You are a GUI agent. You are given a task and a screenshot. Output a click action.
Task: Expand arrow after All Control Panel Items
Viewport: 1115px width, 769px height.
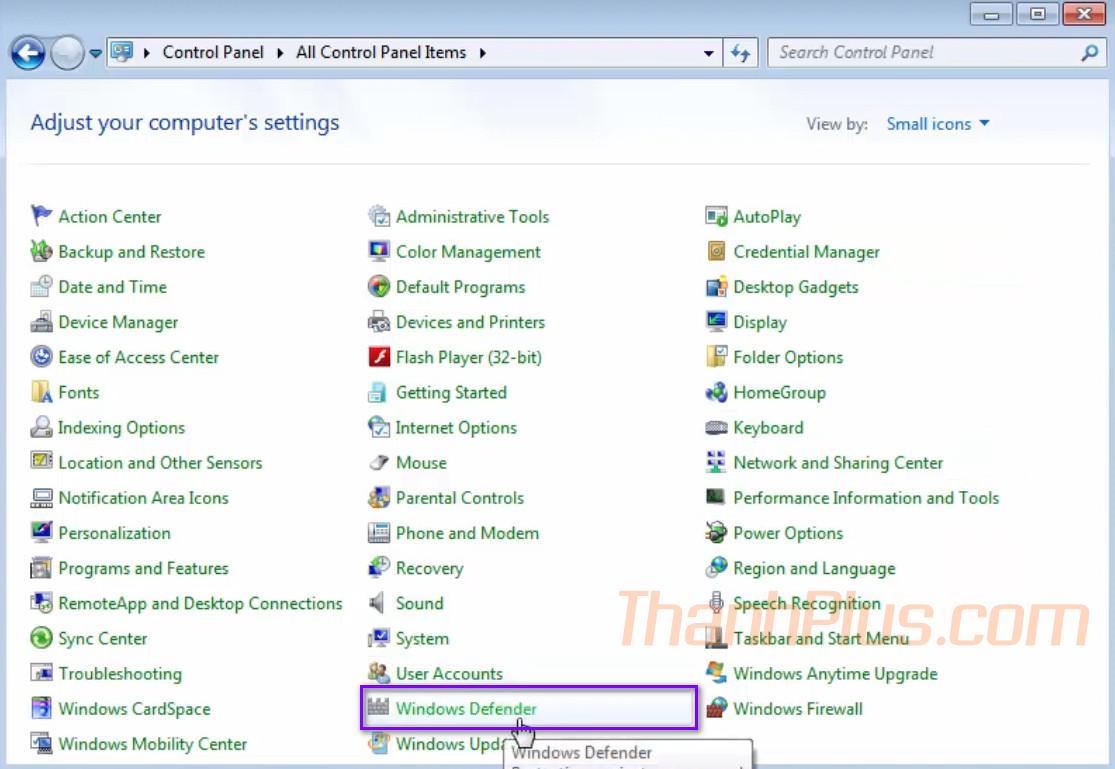coord(483,53)
